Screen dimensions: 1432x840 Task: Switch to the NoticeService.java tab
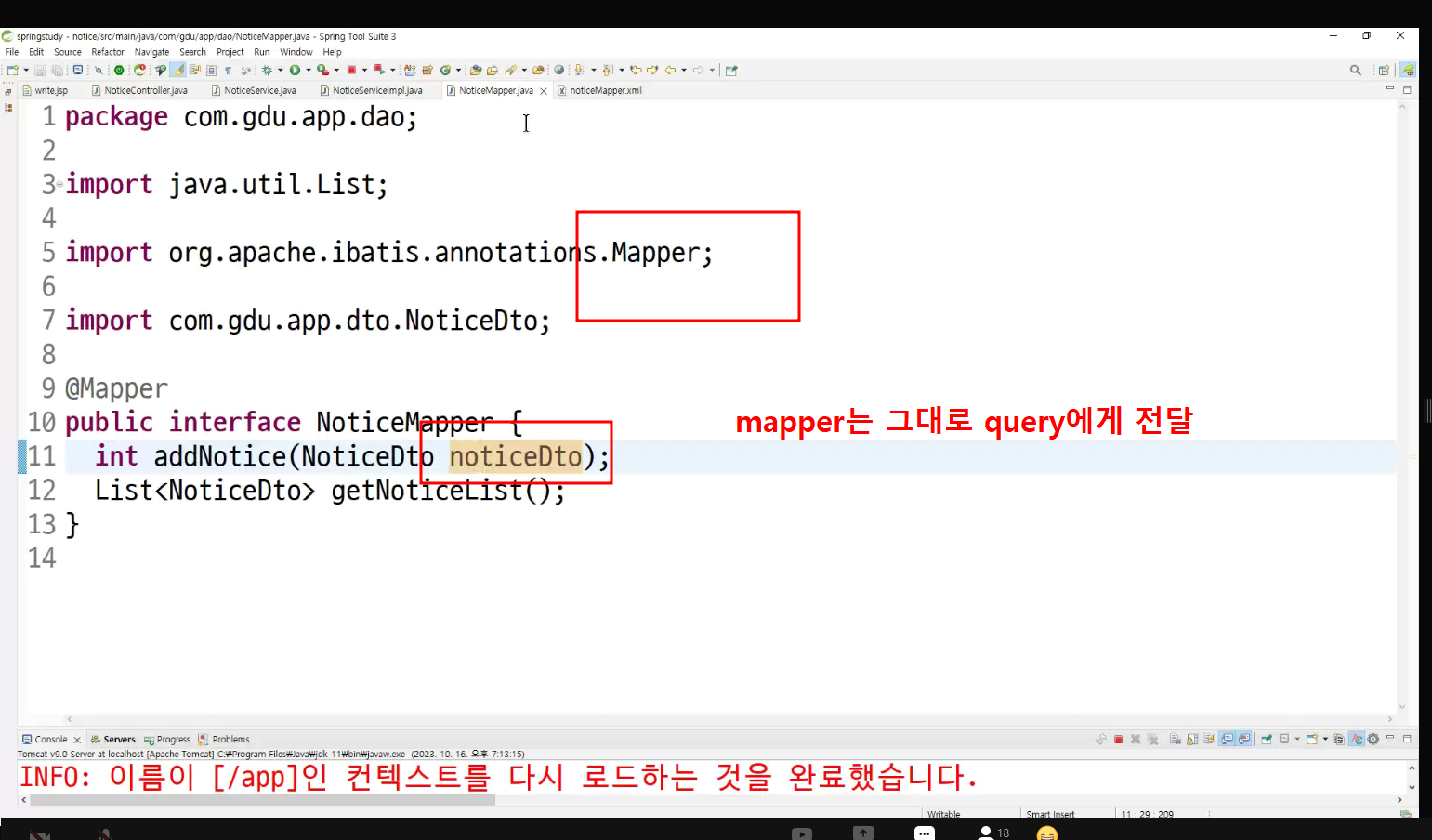pyautogui.click(x=253, y=90)
